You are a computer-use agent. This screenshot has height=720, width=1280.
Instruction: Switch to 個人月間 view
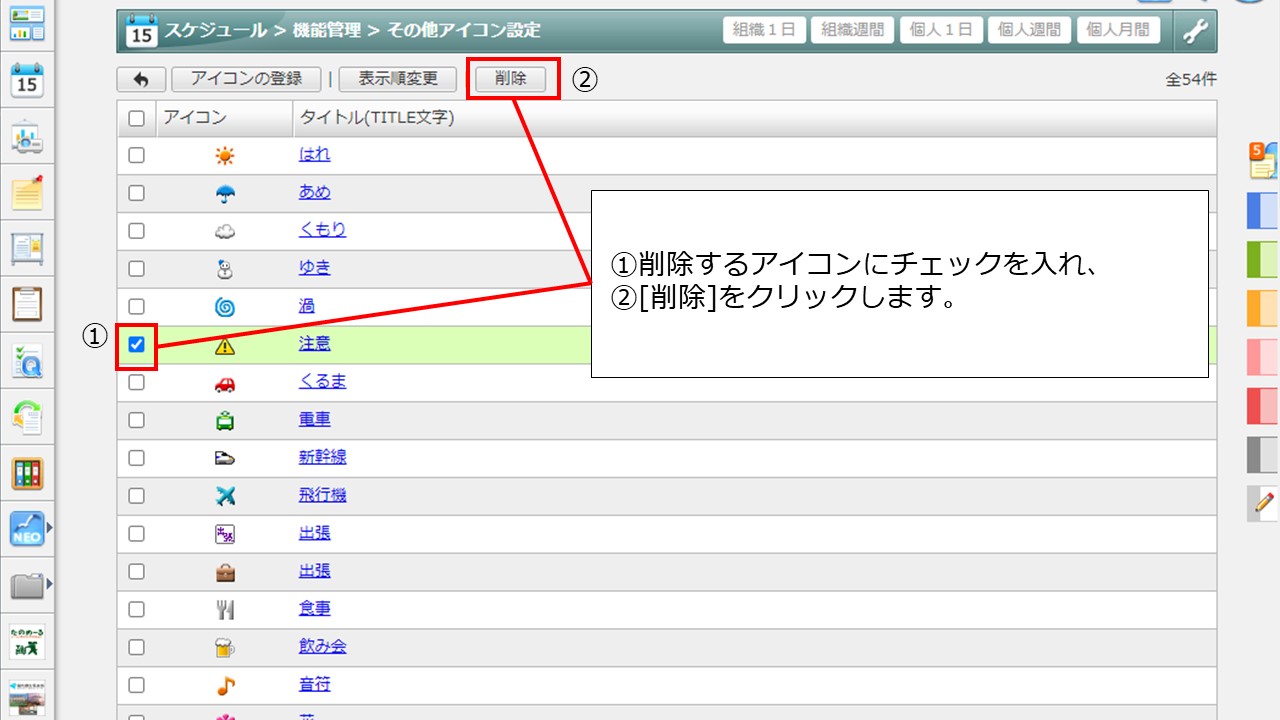(1118, 30)
